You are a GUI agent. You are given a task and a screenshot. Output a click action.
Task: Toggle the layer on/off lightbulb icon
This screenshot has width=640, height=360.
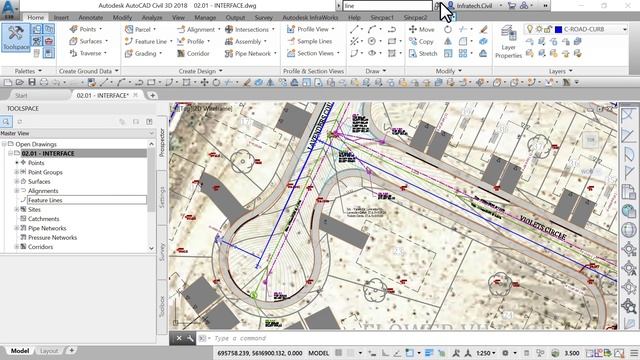(530, 29)
